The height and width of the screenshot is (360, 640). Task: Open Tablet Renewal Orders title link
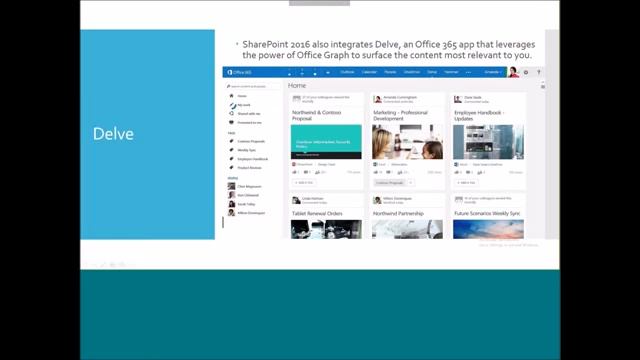(x=317, y=213)
